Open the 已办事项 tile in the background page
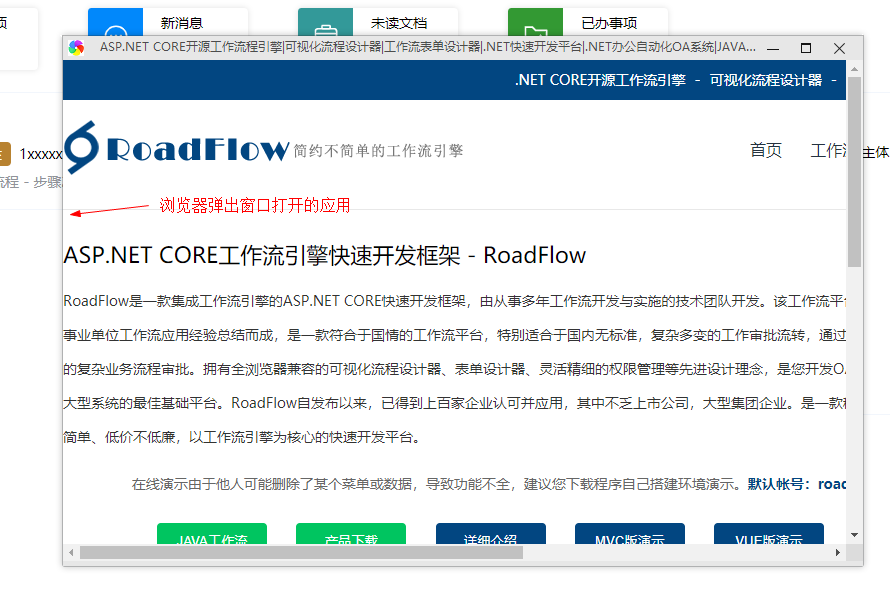 588,23
